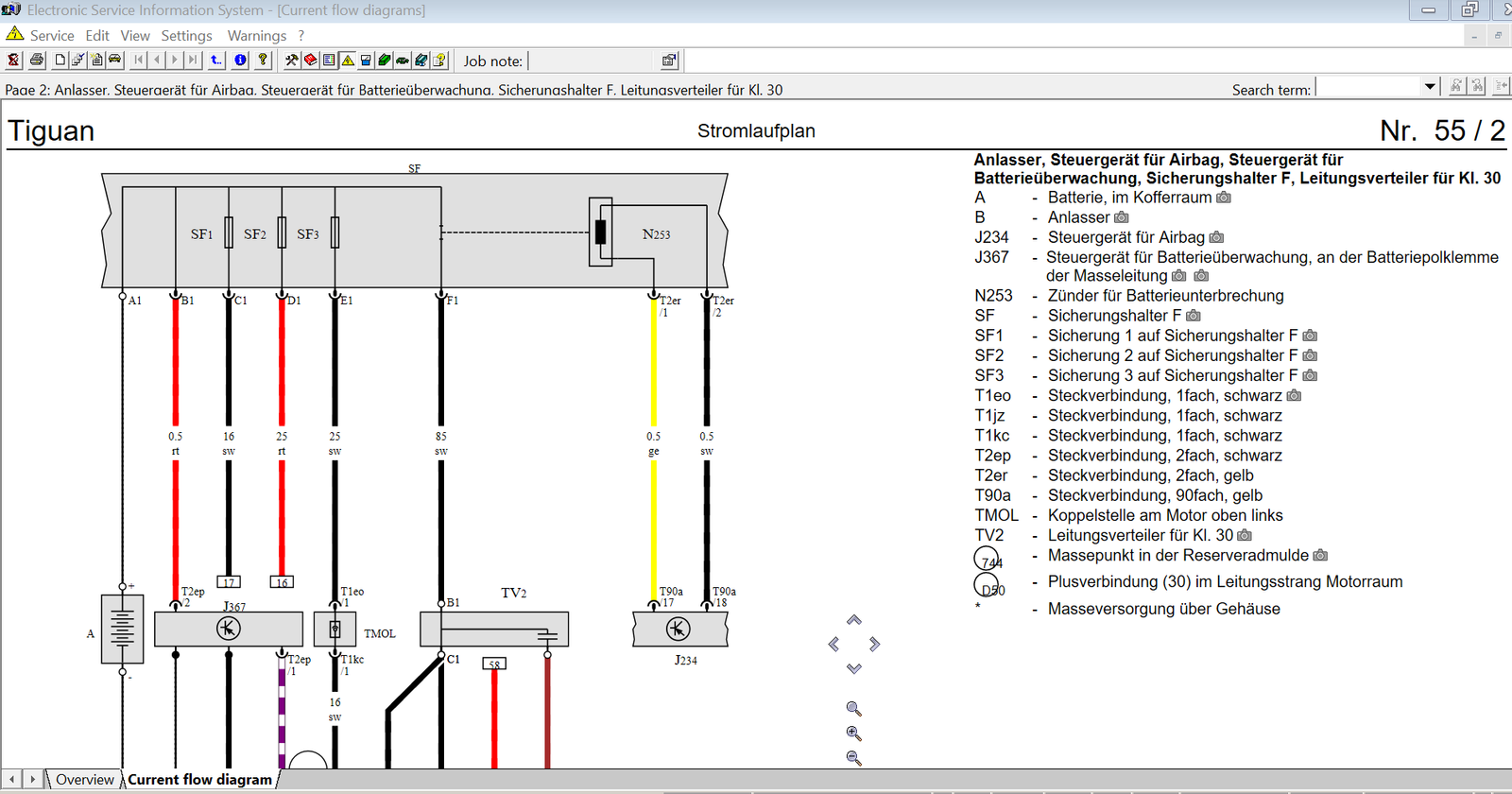This screenshot has height=794, width=1512.
Task: Pan diagram up with arrow icon
Action: pyautogui.click(x=854, y=620)
